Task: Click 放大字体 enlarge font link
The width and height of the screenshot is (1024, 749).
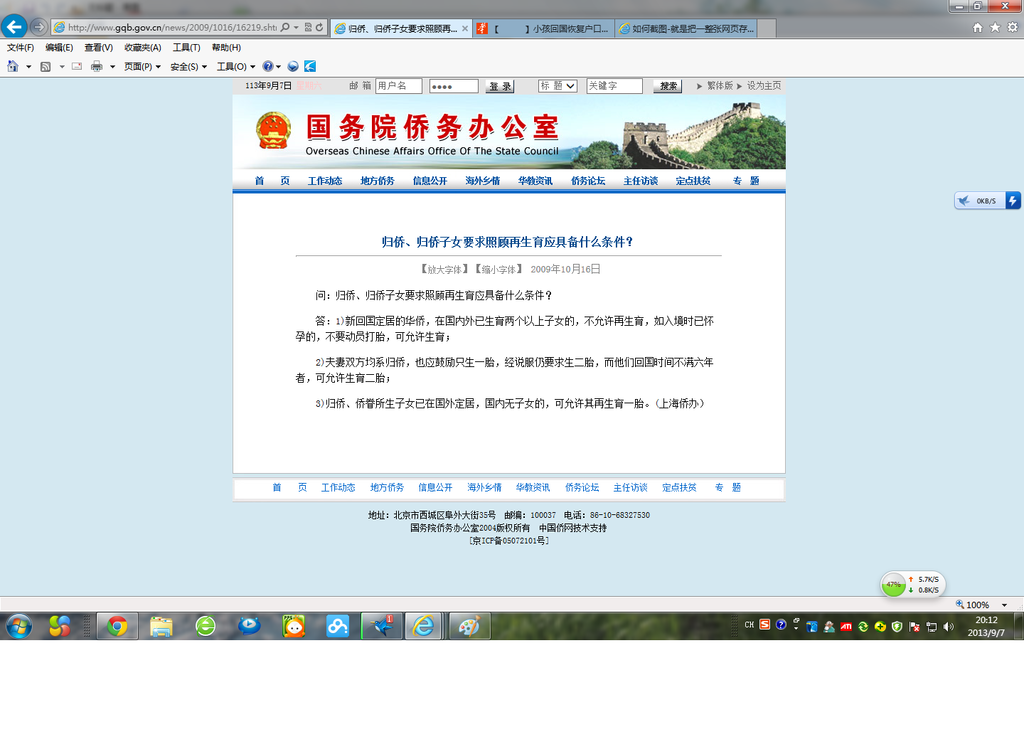Action: [x=445, y=269]
